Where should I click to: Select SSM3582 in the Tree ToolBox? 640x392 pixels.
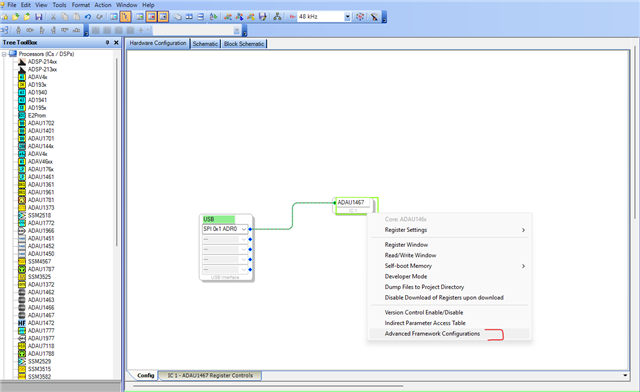coord(39,376)
